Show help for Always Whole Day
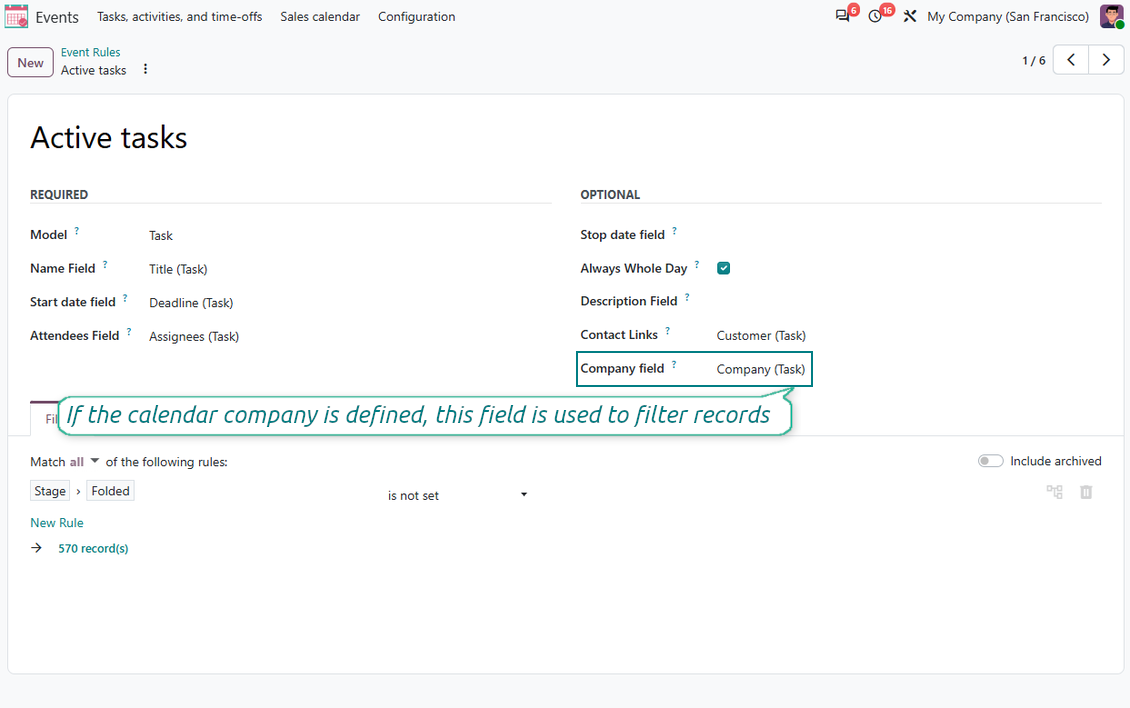Image resolution: width=1130 pixels, height=708 pixels. [x=697, y=265]
